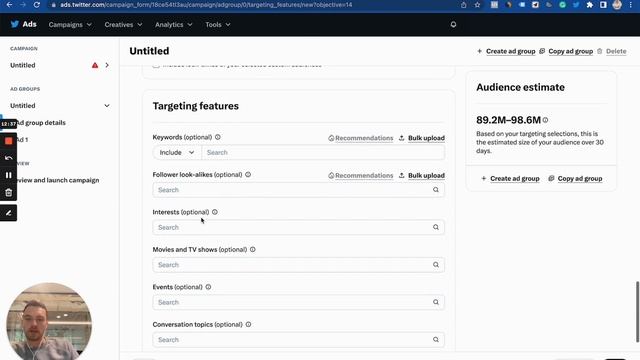Click the Twitter Ads bird logo
Image resolution: width=640 pixels, height=360 pixels.
point(15,24)
